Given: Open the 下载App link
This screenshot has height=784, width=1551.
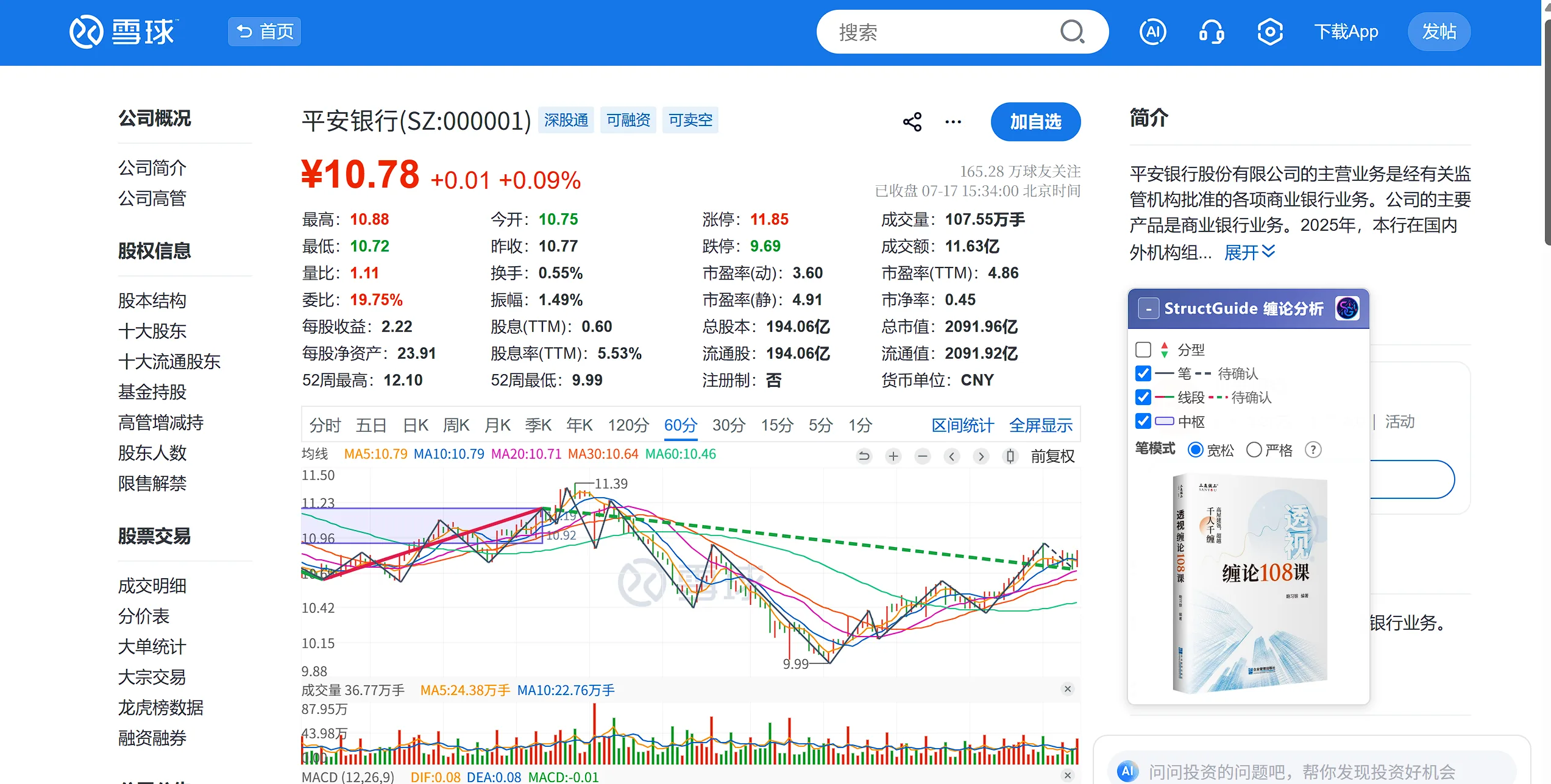Looking at the screenshot, I should [1346, 32].
